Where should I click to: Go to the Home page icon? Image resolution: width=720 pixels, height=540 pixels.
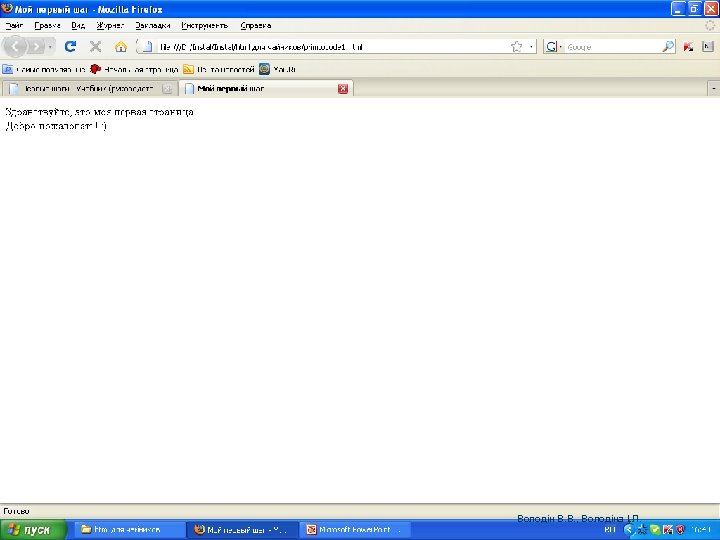coord(121,46)
